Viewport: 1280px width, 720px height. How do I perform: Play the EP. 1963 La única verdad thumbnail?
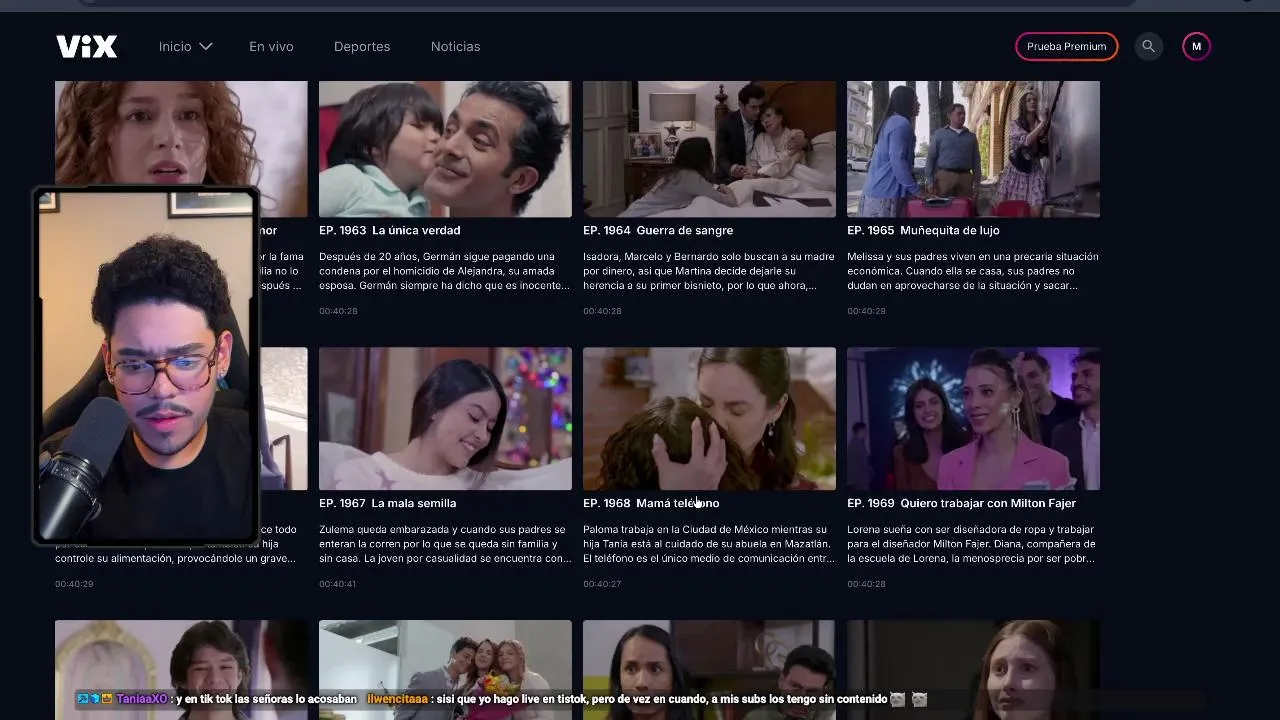coord(445,149)
